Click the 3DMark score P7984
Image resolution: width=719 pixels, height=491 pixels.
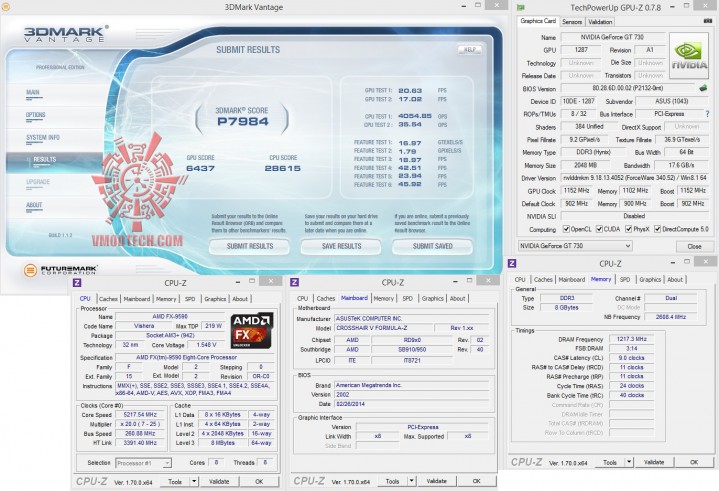tap(243, 121)
